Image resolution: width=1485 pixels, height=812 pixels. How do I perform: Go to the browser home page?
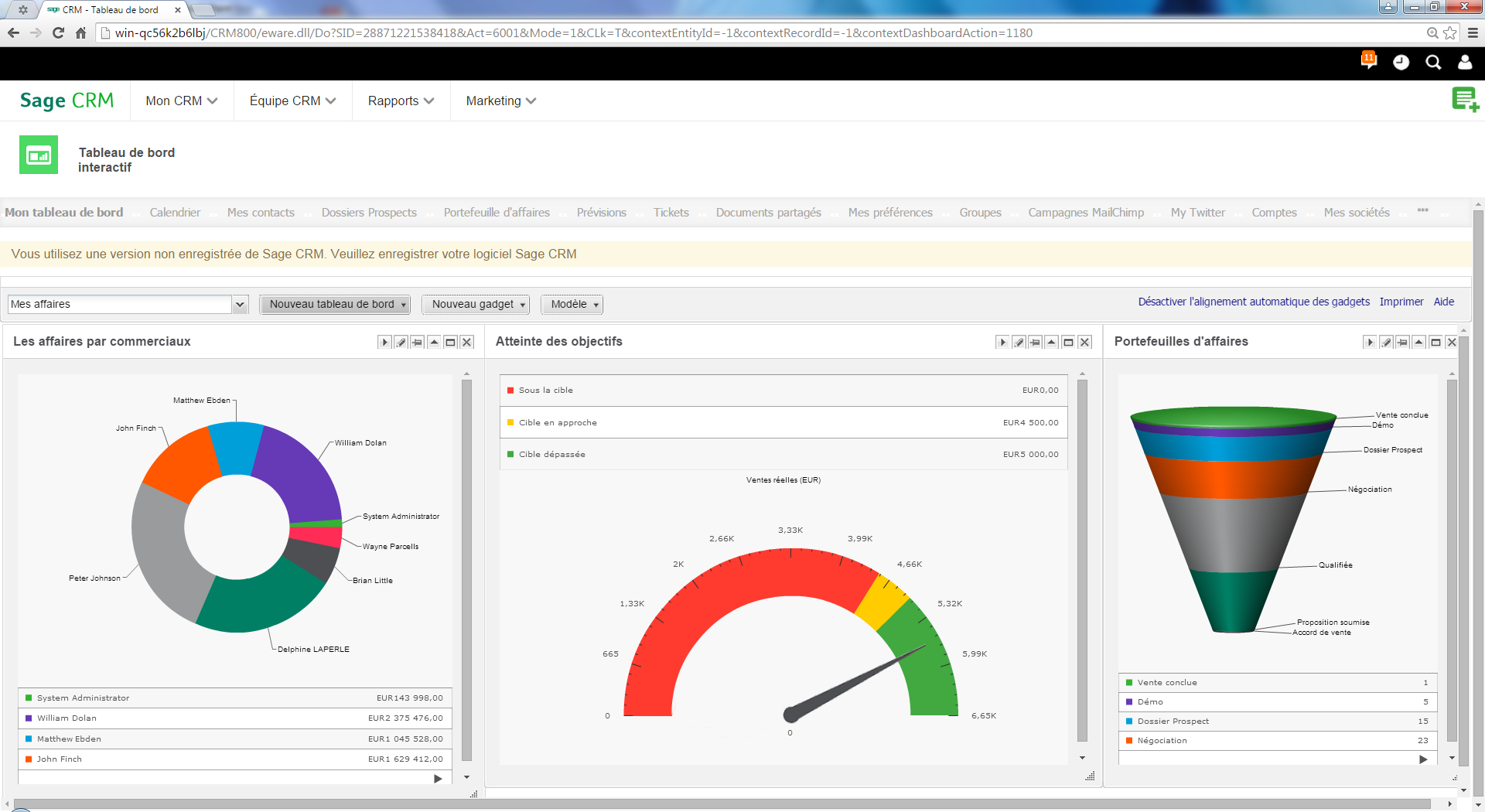pyautogui.click(x=80, y=32)
